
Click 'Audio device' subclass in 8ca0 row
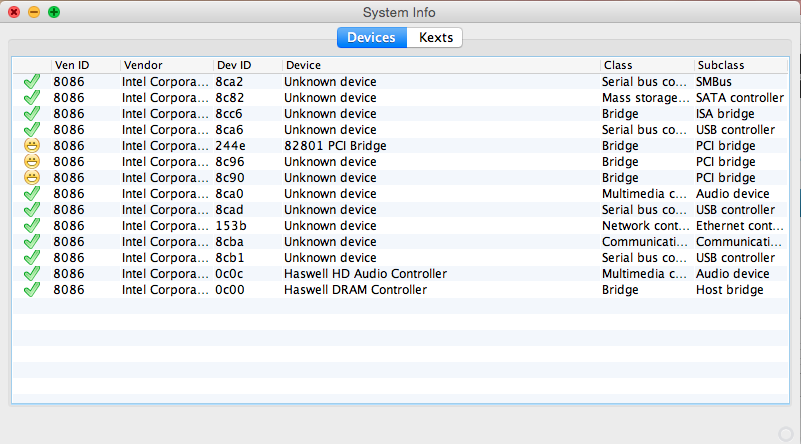click(733, 194)
